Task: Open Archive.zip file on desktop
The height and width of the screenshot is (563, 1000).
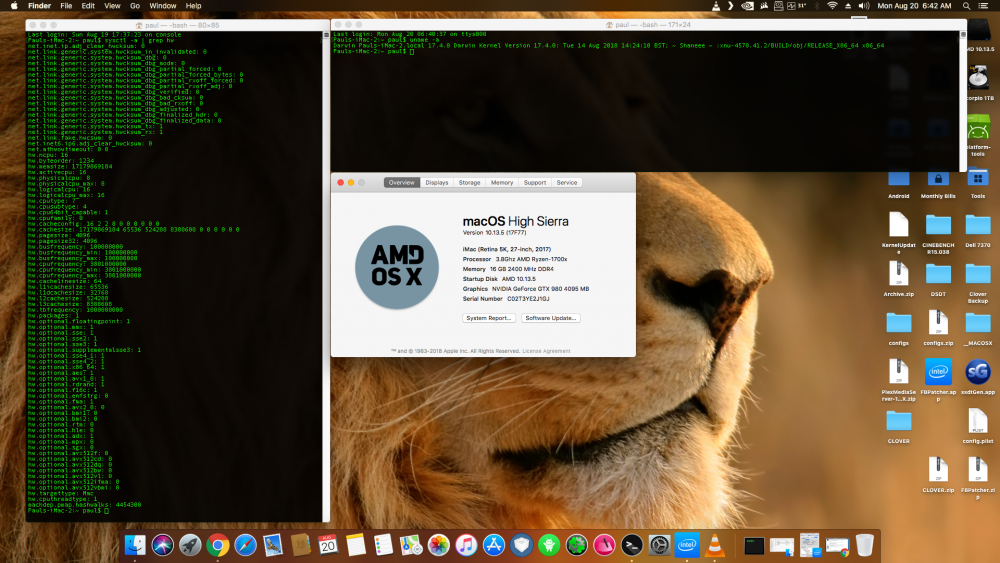Action: tap(899, 274)
